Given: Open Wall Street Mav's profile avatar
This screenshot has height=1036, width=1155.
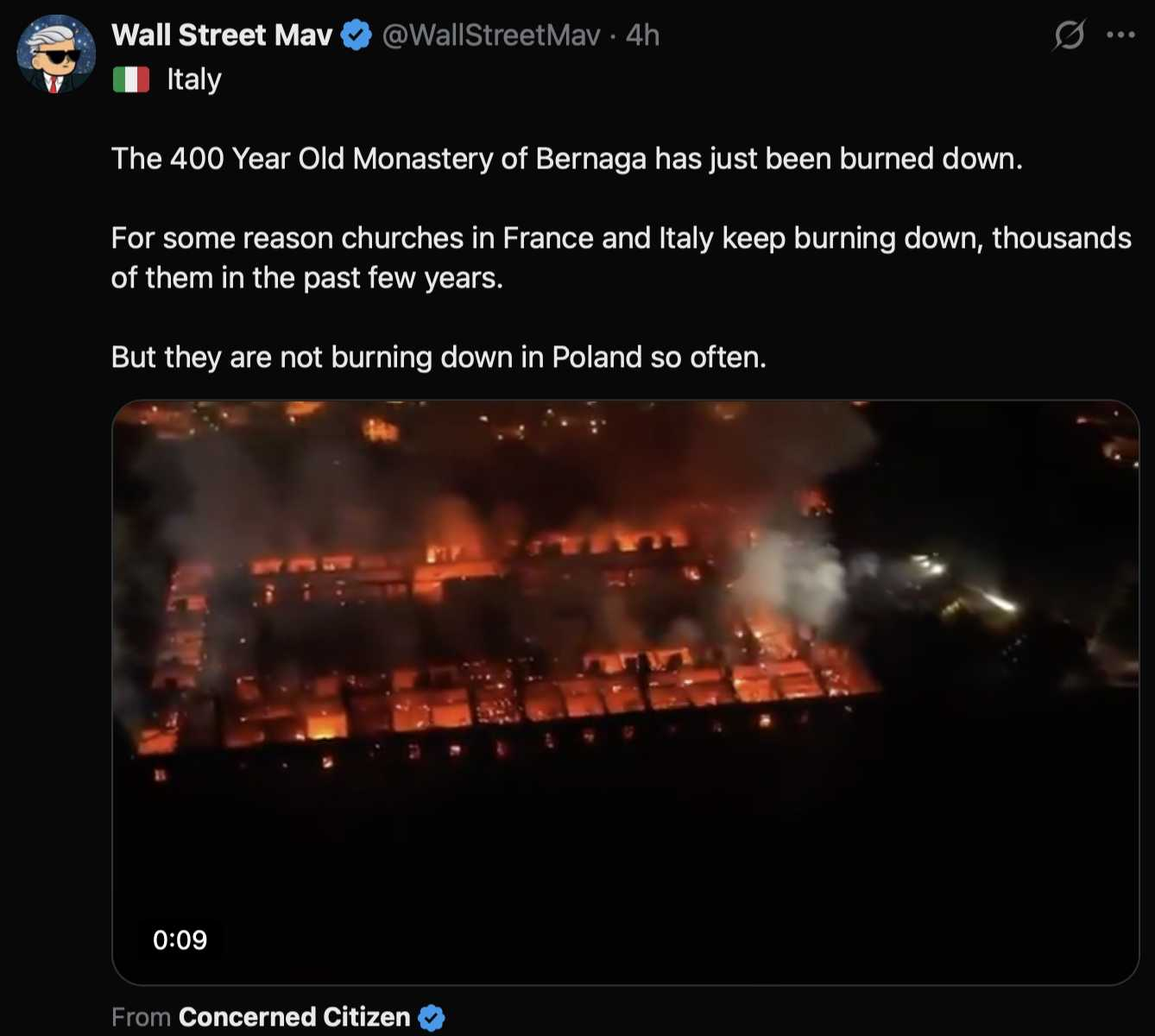Looking at the screenshot, I should point(55,54).
